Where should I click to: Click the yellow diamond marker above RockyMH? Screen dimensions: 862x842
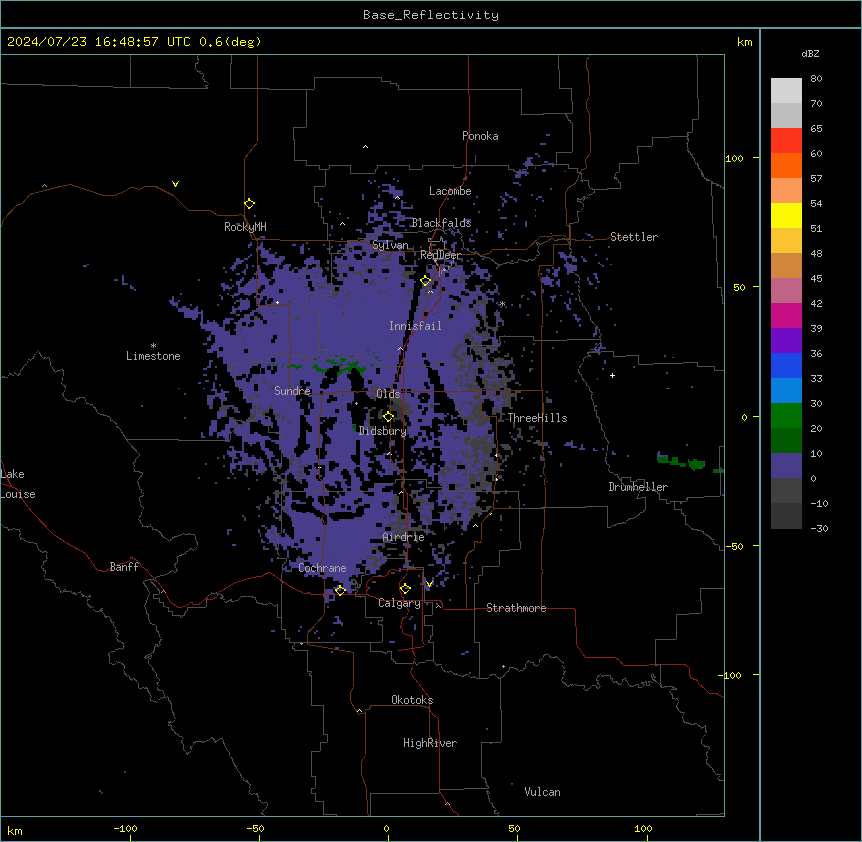249,204
